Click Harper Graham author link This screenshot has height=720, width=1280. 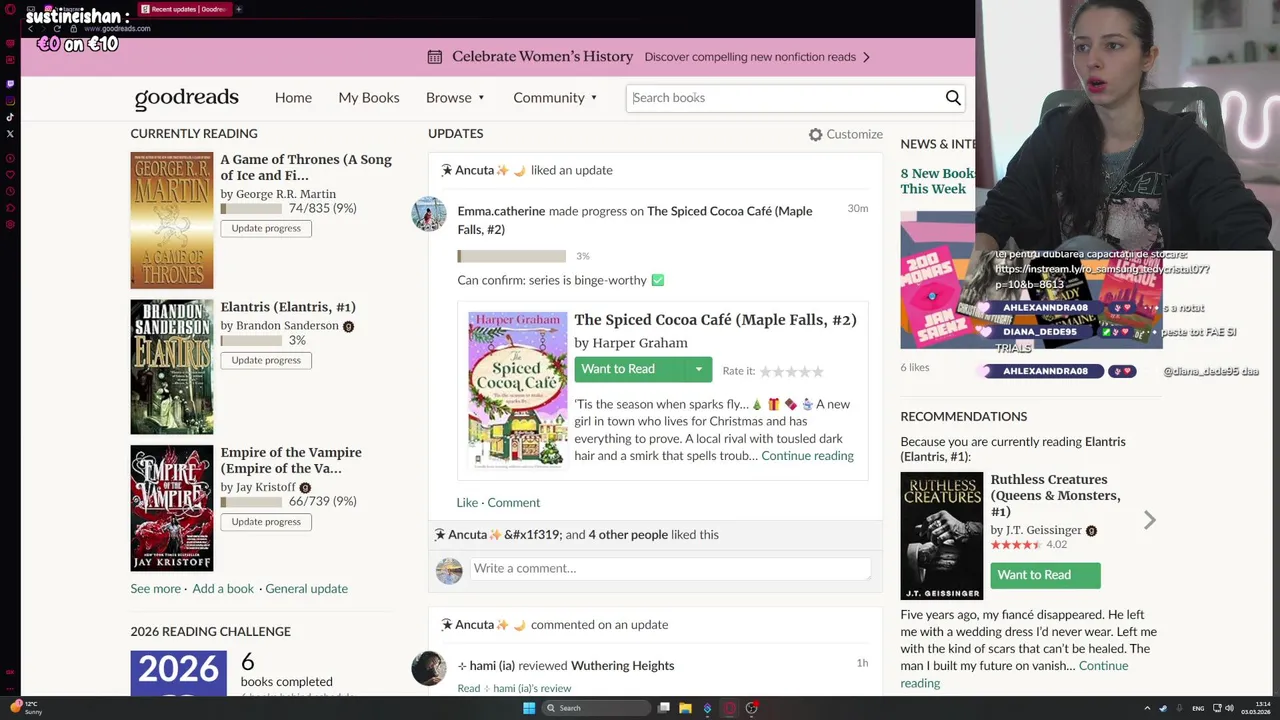click(640, 342)
